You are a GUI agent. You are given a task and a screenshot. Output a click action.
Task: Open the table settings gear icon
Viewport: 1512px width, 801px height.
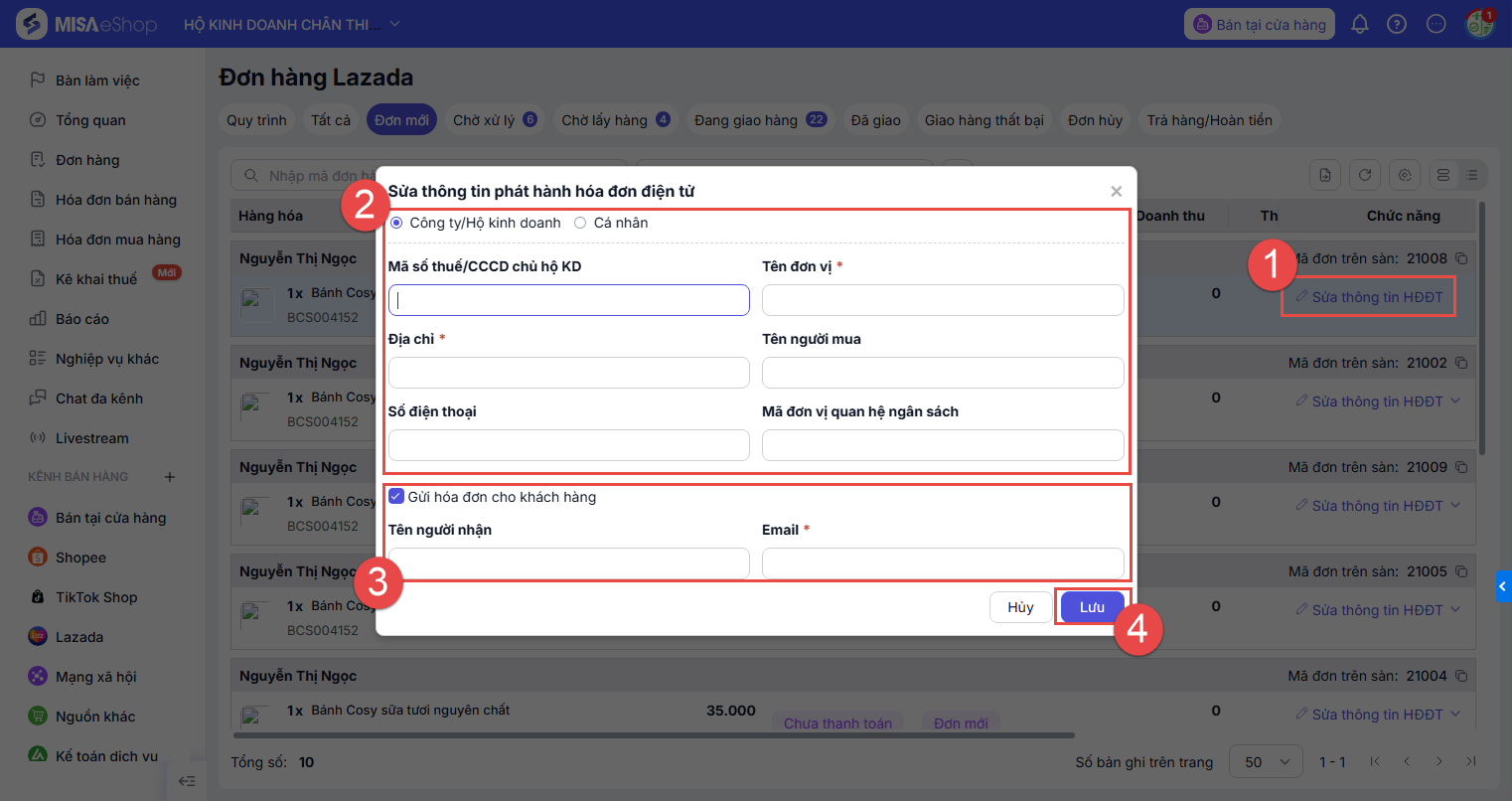point(1405,175)
